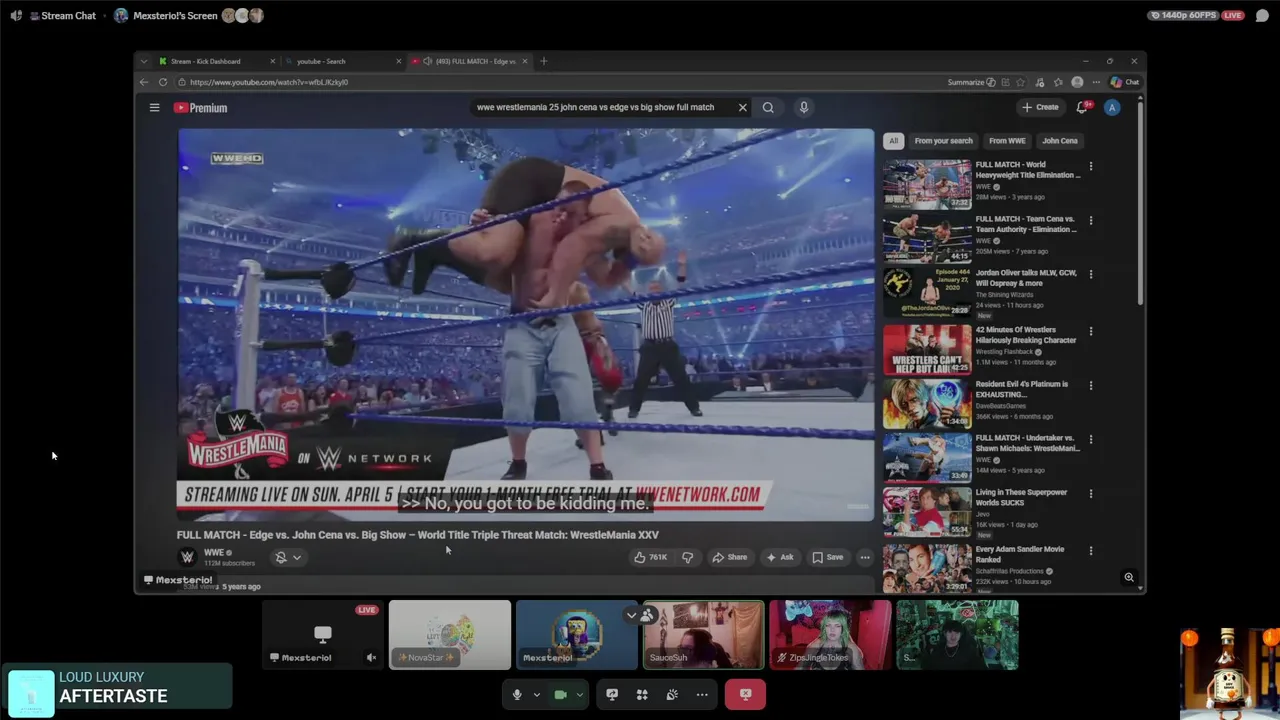Viewport: 1280px width, 720px height.
Task: Start voice search with microphone icon
Action: [x=803, y=107]
